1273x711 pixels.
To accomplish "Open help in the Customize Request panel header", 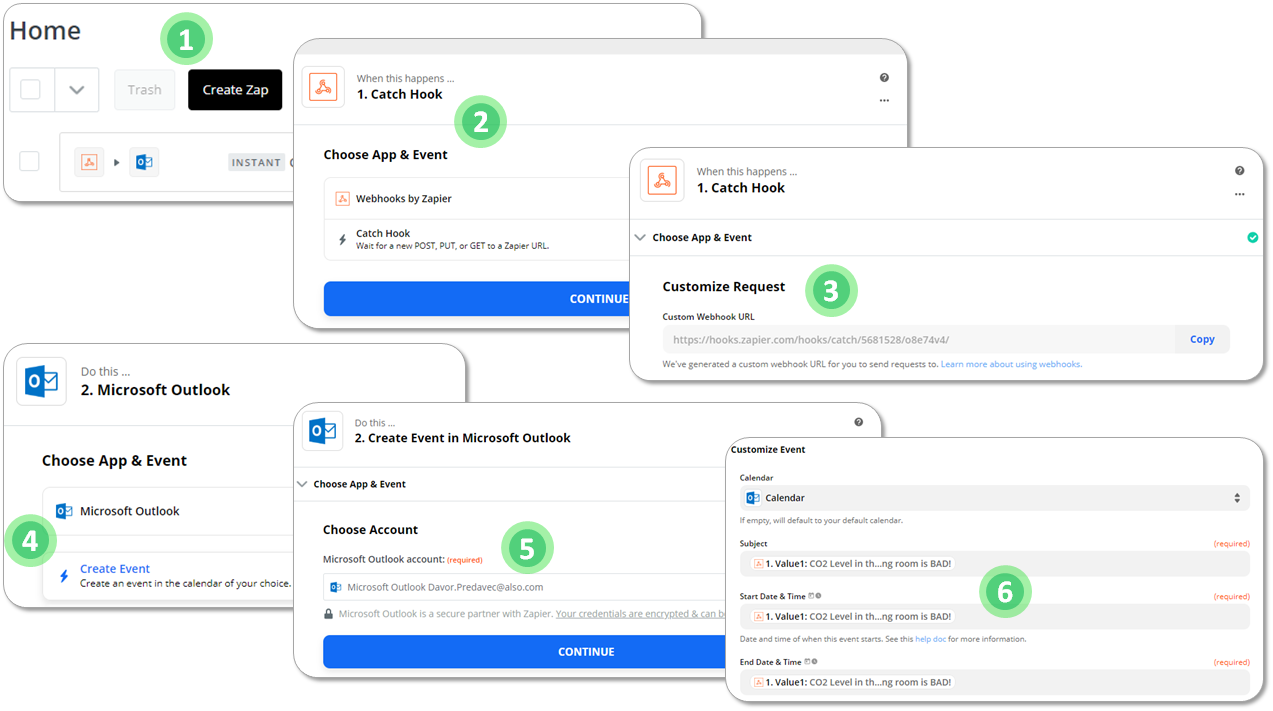I will tap(1240, 171).
